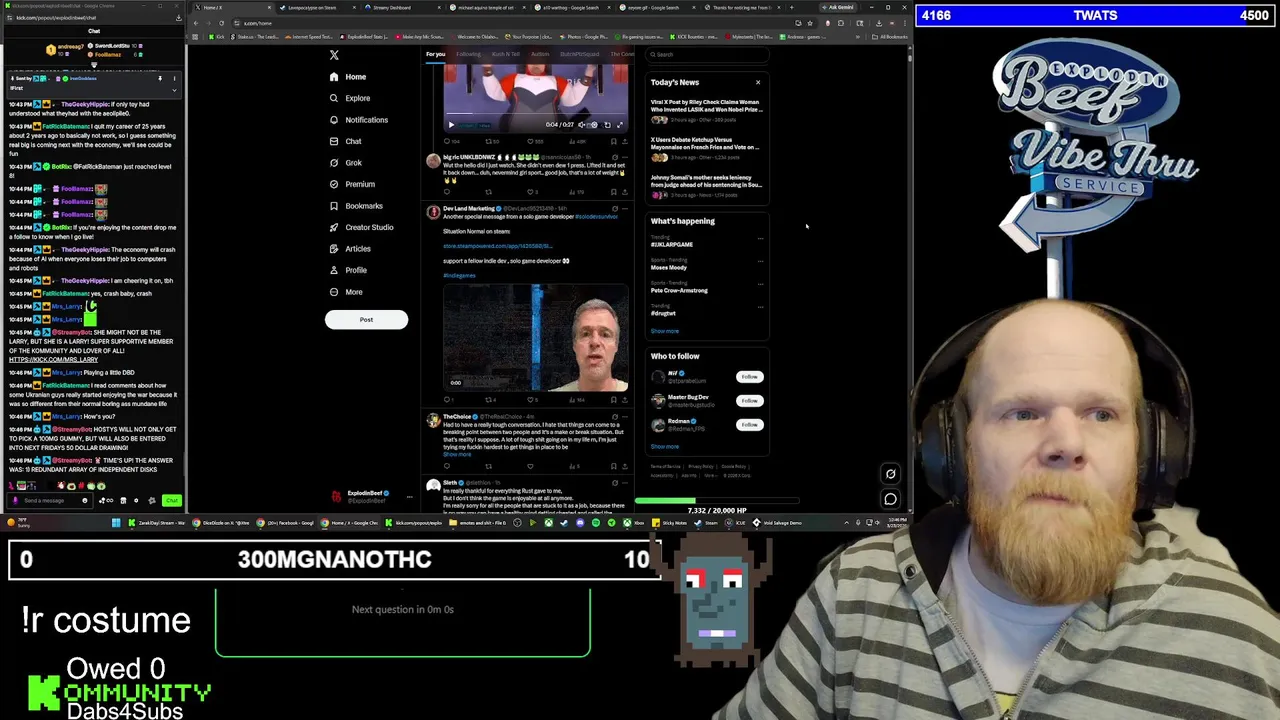The height and width of the screenshot is (720, 1280).
Task: Open Chat in X sidebar
Action: point(345,141)
